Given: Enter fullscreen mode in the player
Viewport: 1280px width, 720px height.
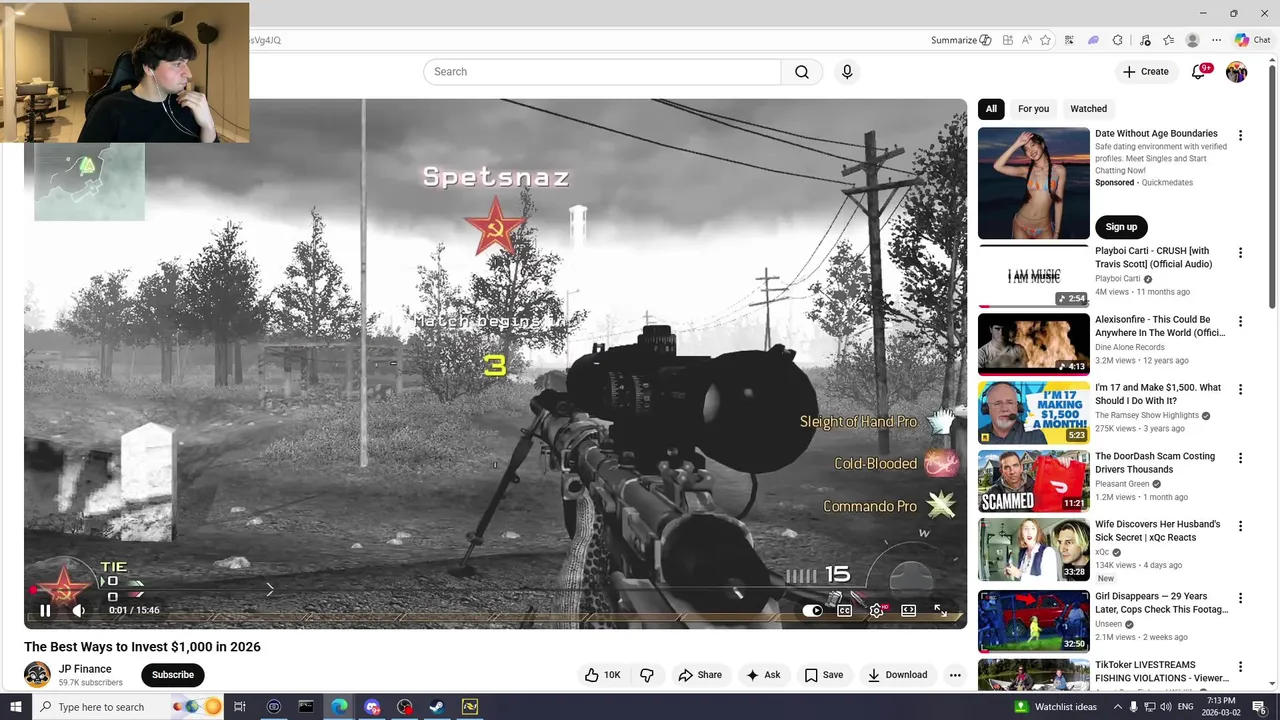Looking at the screenshot, I should tap(941, 610).
